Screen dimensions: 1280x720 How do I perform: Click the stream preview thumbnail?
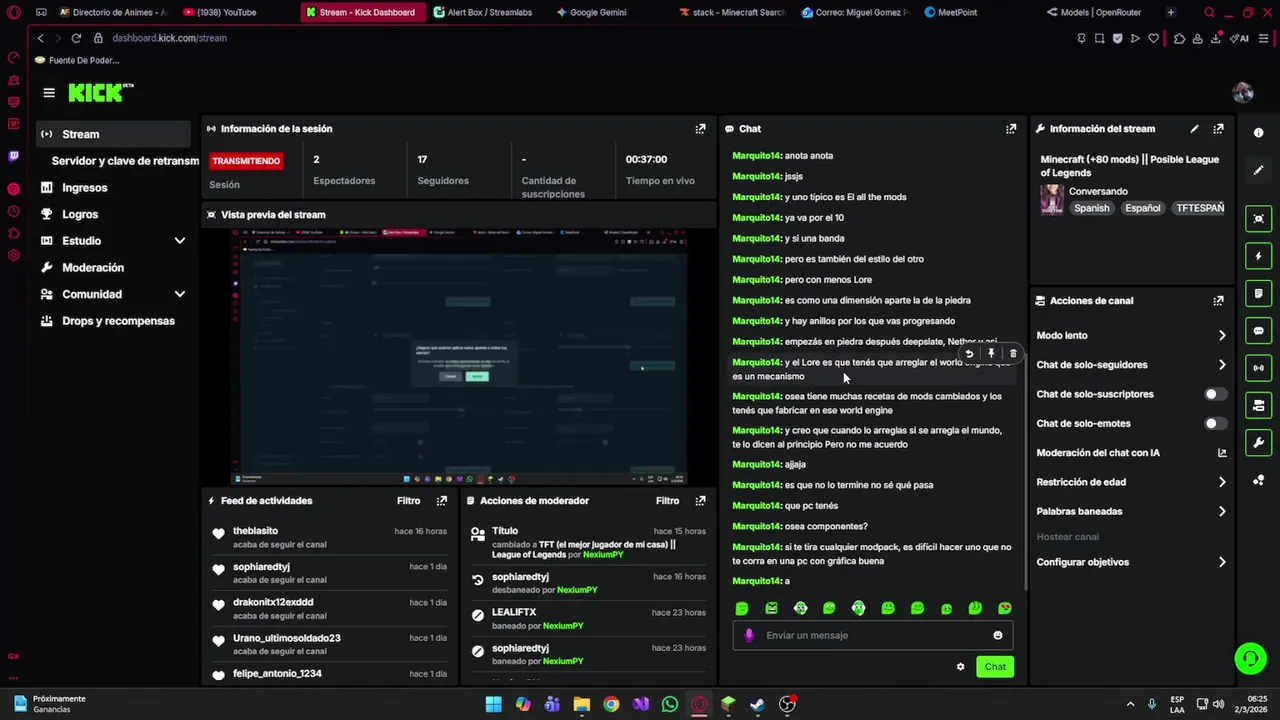(x=460, y=357)
